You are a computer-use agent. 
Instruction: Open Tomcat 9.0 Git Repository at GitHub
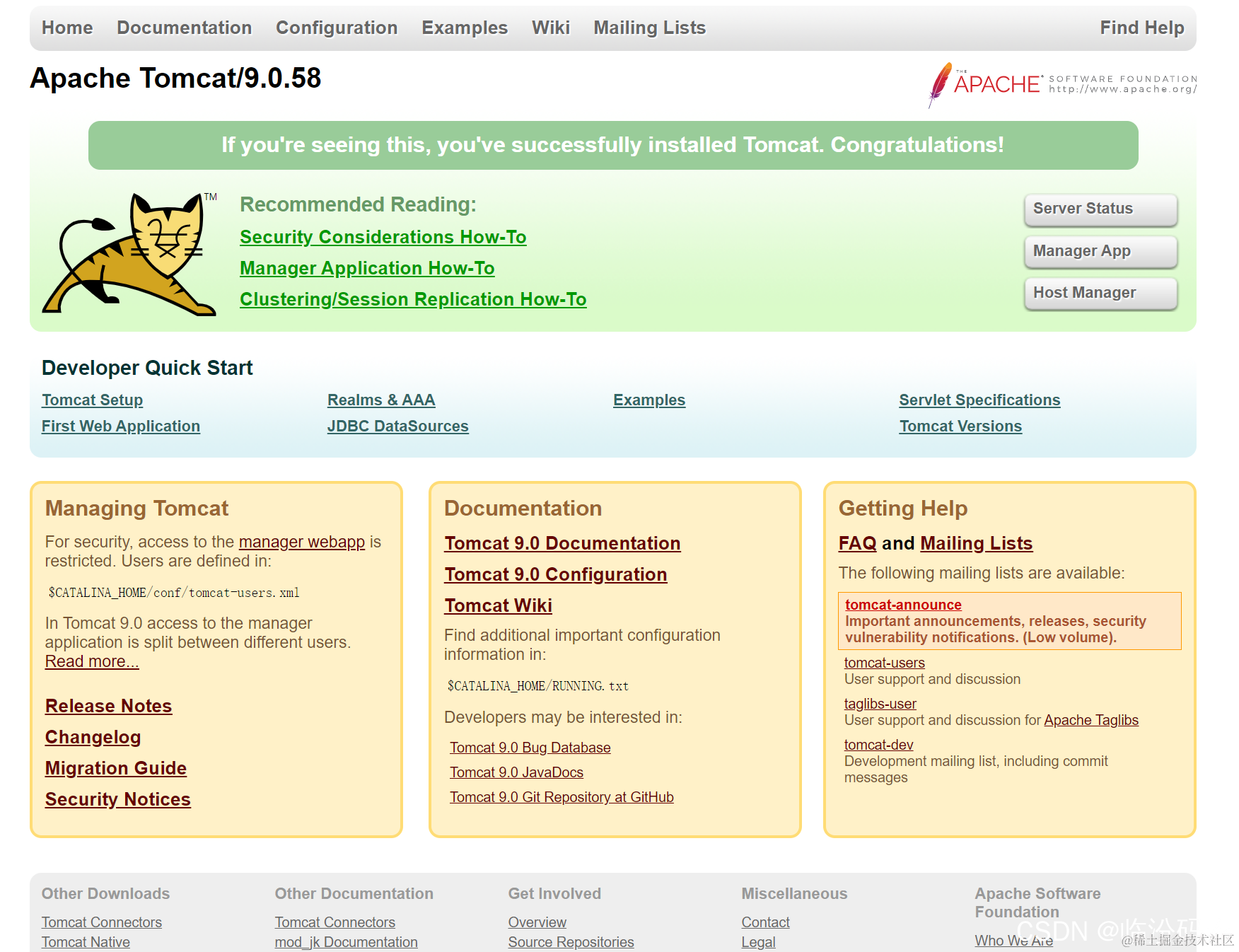pyautogui.click(x=562, y=797)
